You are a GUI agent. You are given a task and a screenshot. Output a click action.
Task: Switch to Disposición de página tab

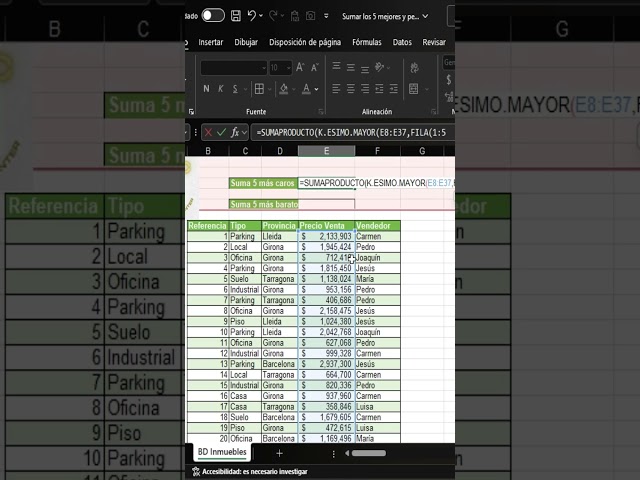tap(305, 42)
